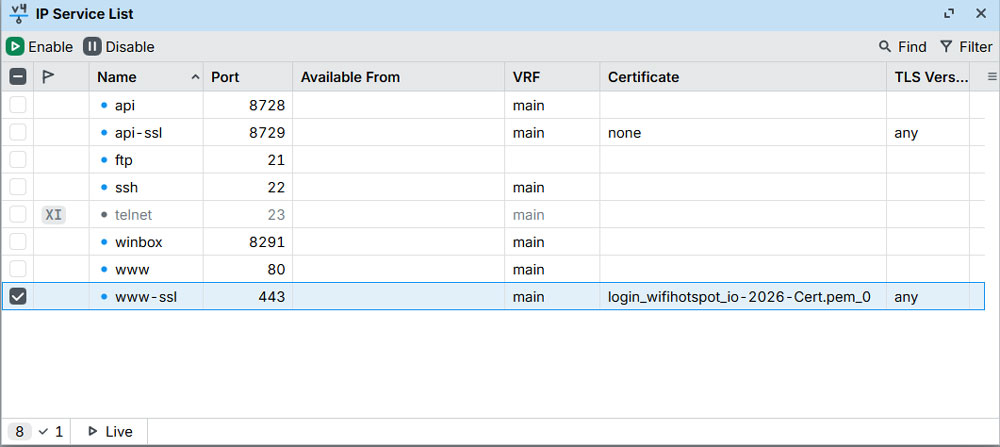Viewport: 1000px width, 447px height.
Task: Sort by the Name column arrow
Action: [194, 77]
